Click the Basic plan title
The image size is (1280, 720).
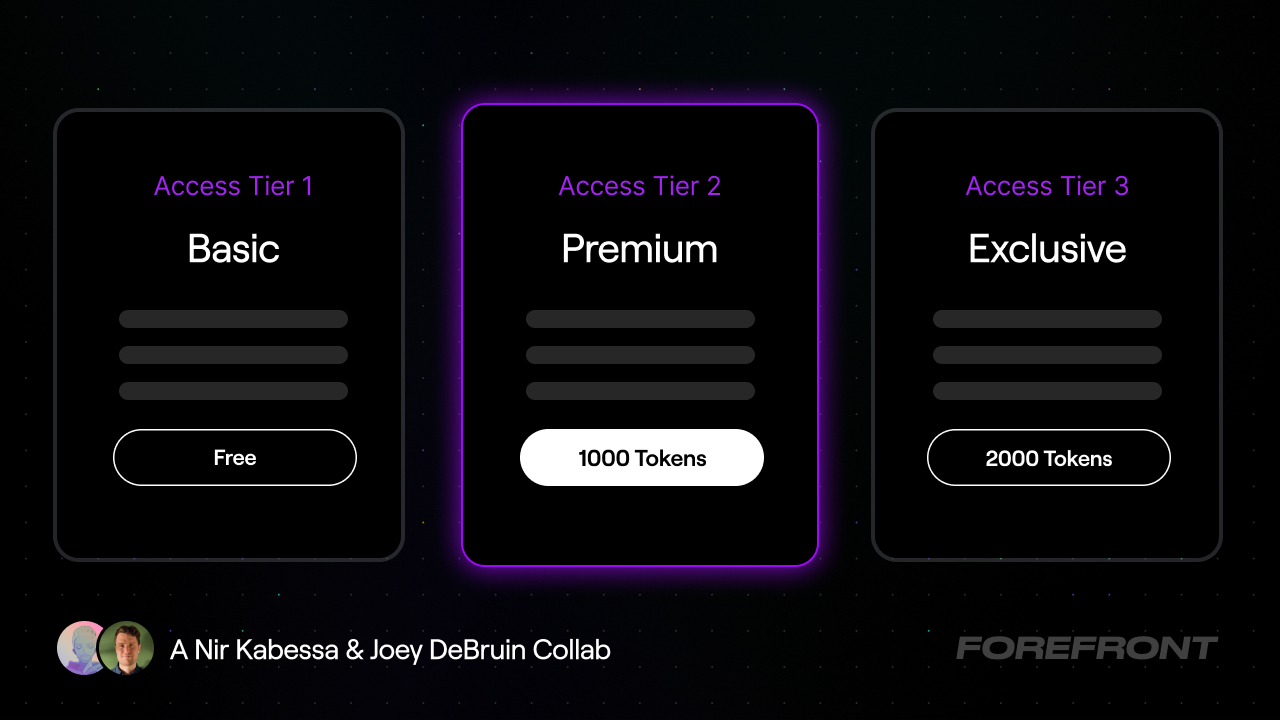[233, 248]
